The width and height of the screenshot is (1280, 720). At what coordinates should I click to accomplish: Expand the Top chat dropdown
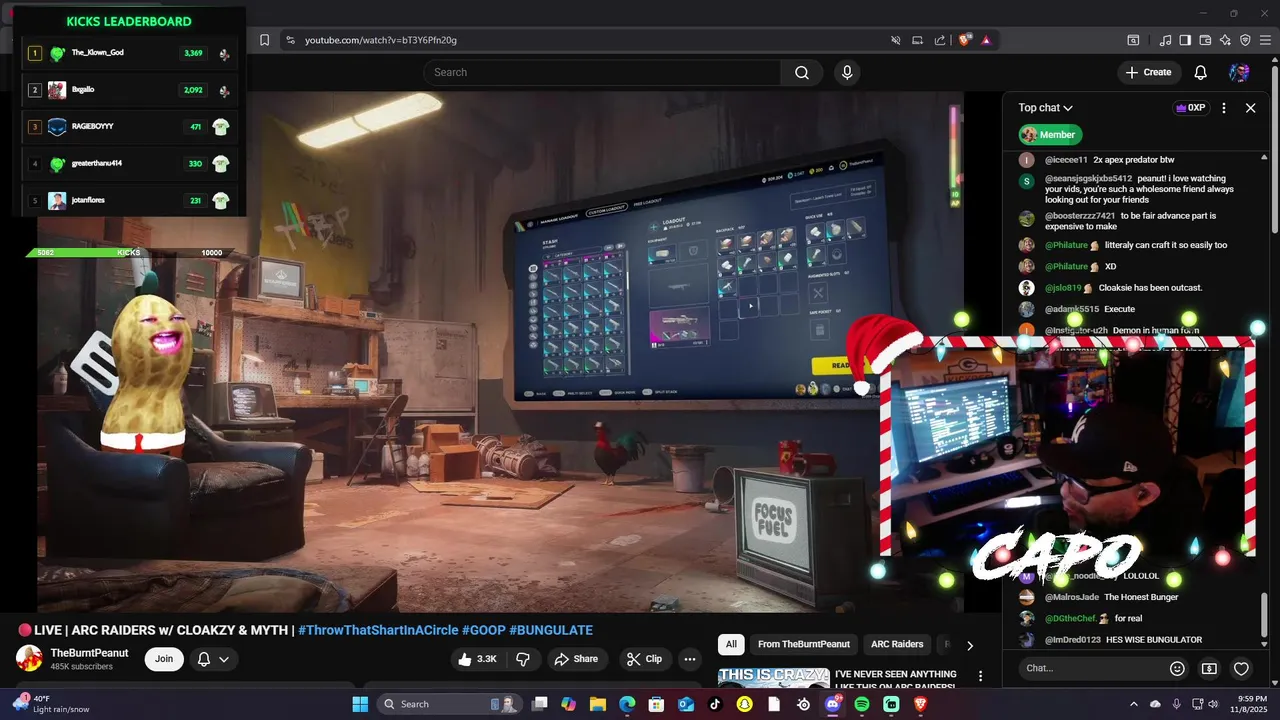(1046, 108)
